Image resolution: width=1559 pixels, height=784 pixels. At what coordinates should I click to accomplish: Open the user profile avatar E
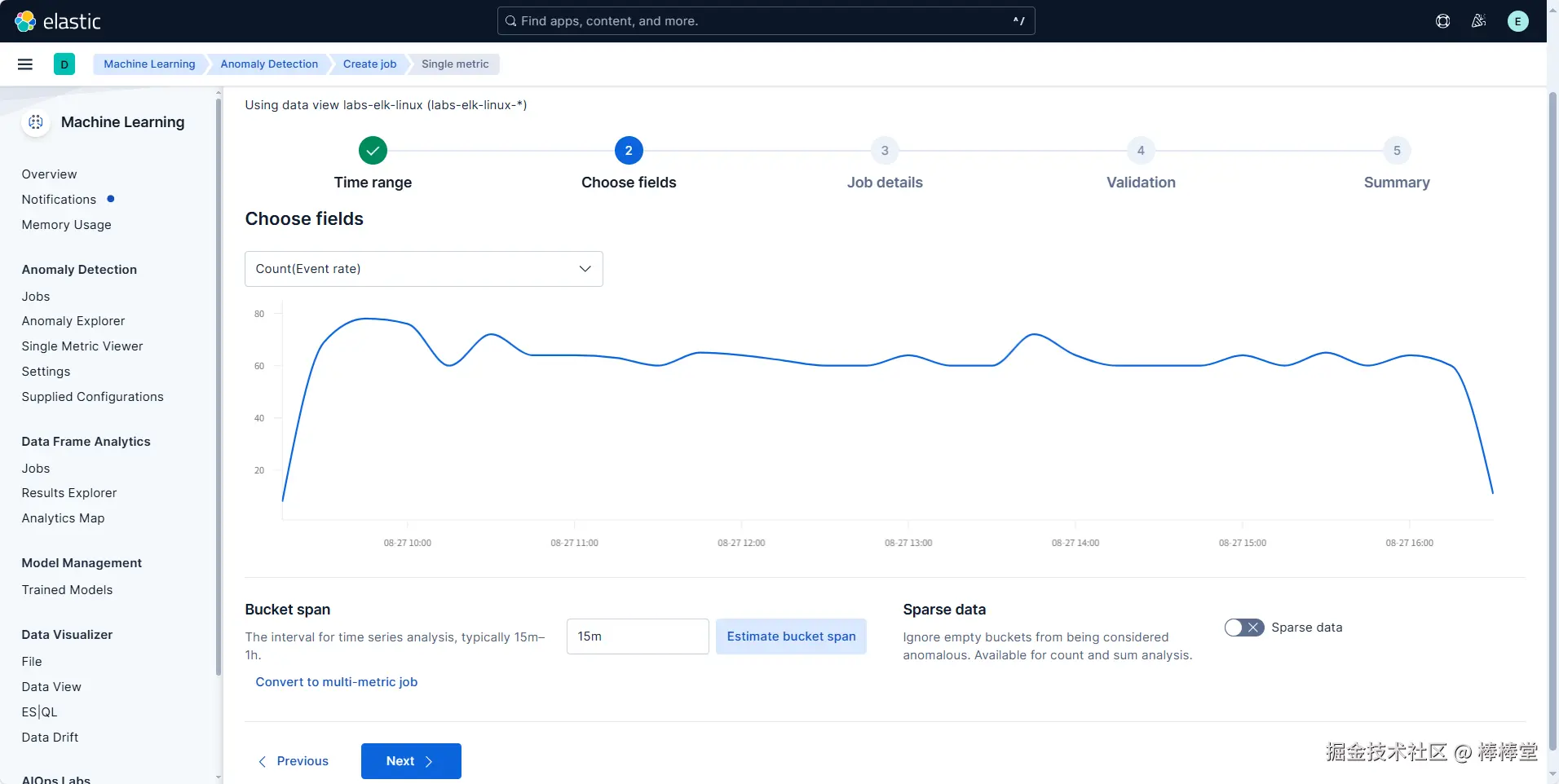(x=1517, y=21)
